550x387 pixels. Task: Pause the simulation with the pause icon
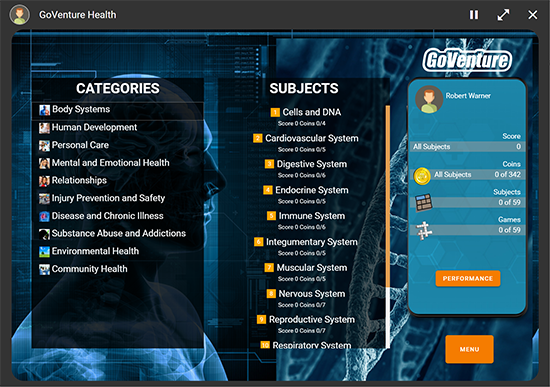(x=474, y=15)
